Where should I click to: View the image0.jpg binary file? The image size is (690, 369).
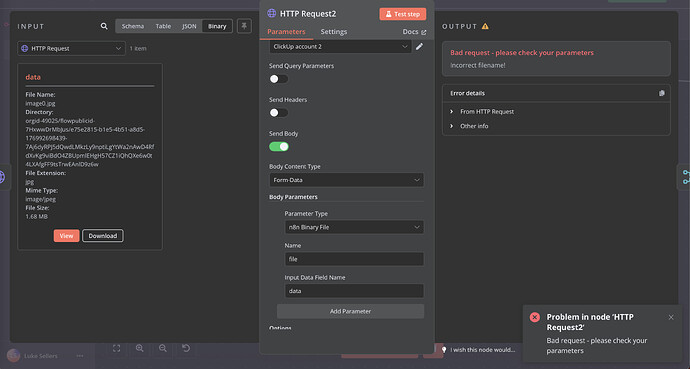[x=66, y=236]
